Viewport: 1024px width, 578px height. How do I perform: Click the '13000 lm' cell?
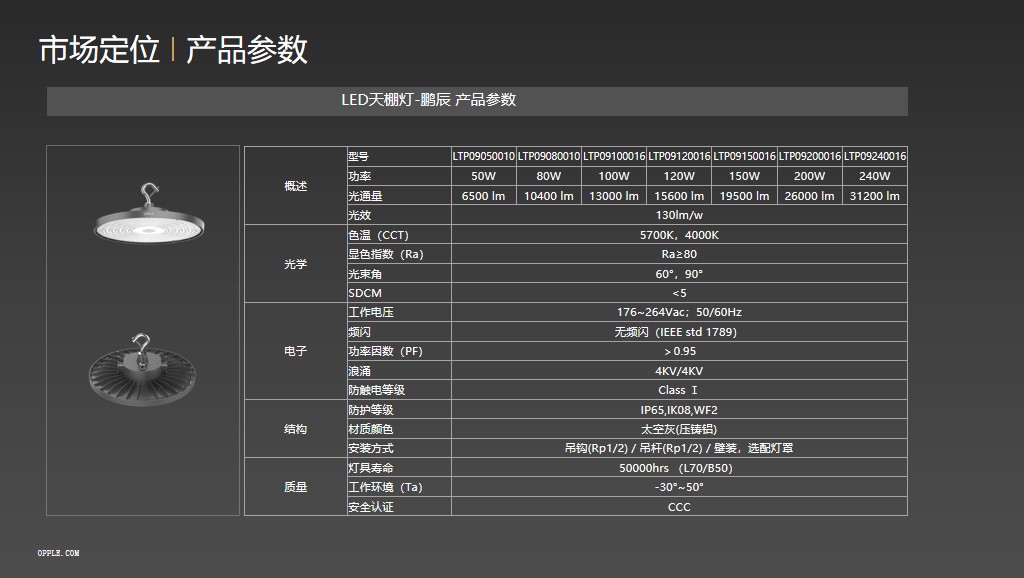coord(614,196)
